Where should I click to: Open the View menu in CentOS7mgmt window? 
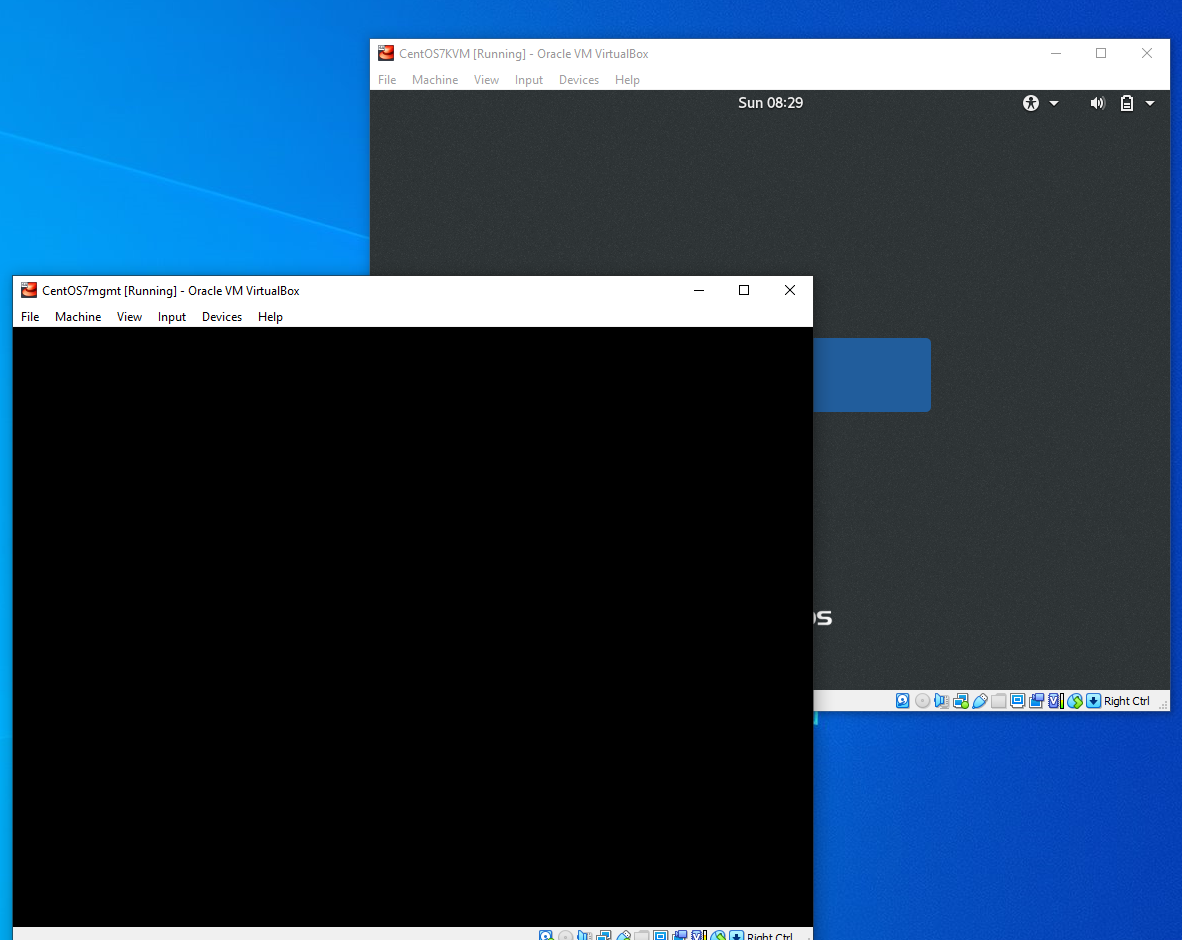coord(129,317)
